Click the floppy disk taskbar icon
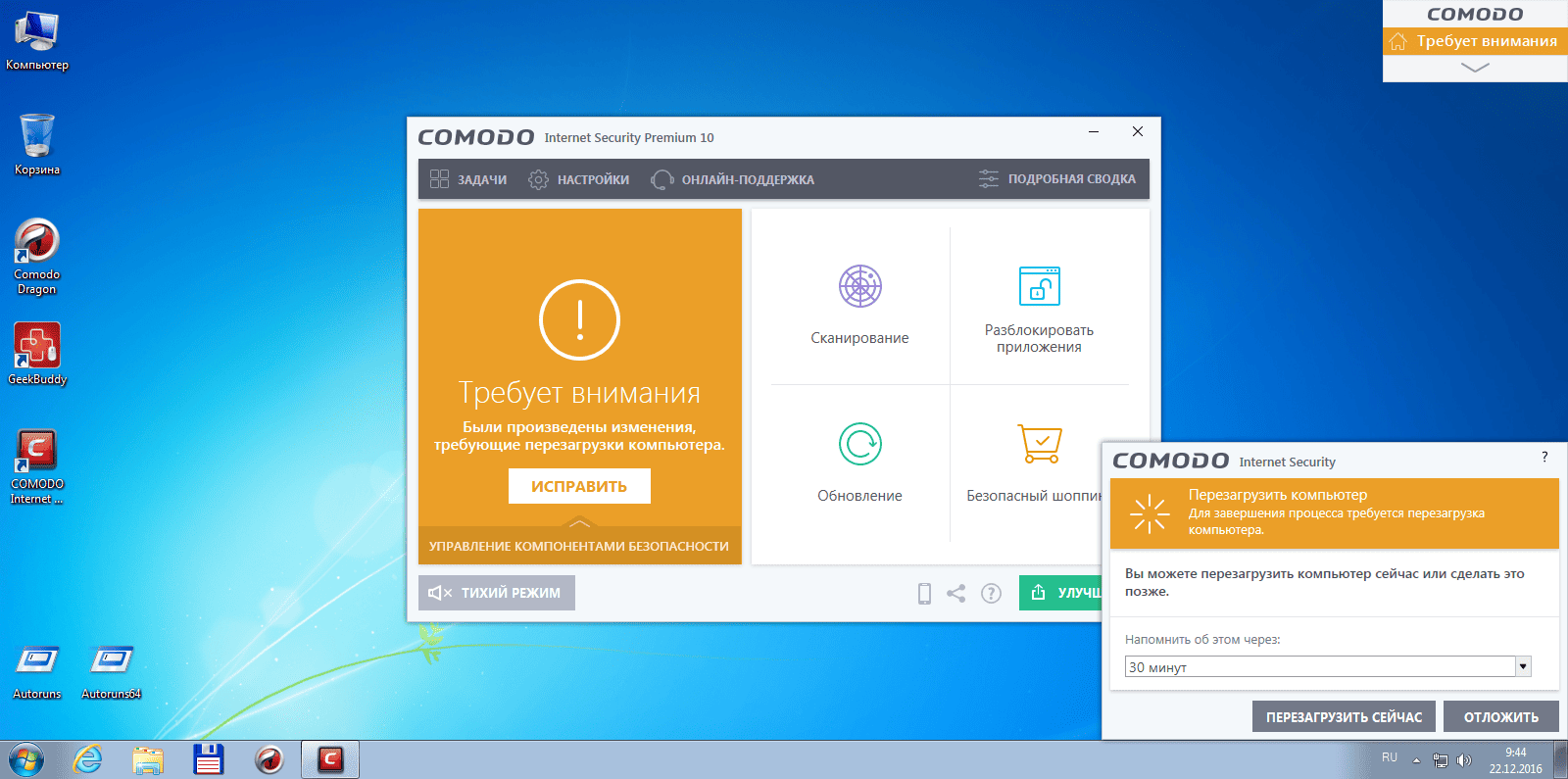 pos(209,759)
